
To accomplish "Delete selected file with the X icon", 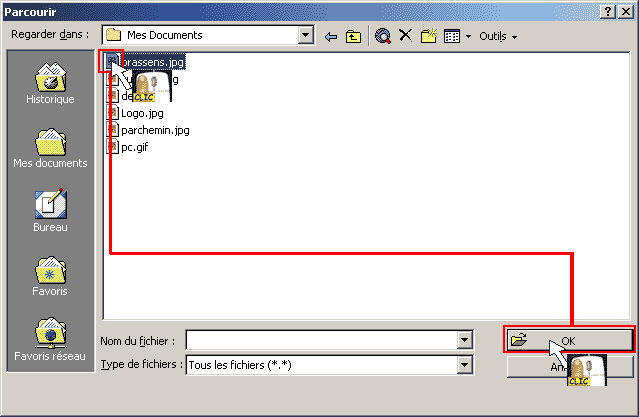I will tap(405, 35).
